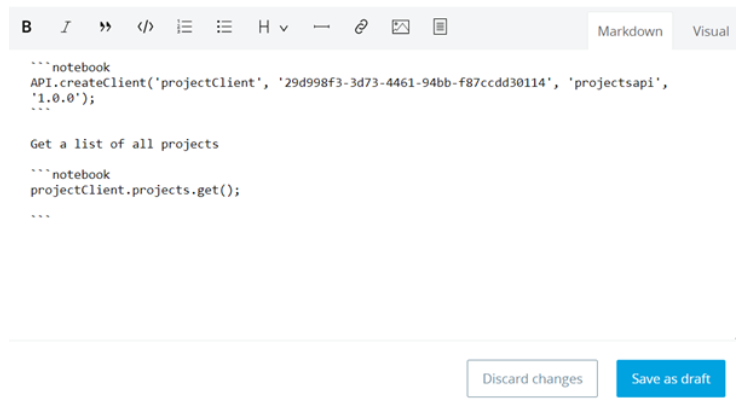Place cursor in empty editor area
This screenshot has width=750, height=412.
370,280
